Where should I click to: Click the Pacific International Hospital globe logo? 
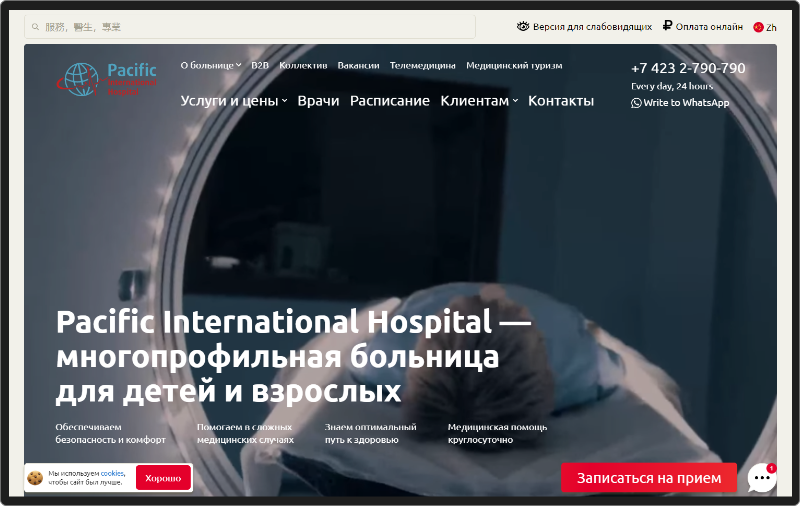pyautogui.click(x=80, y=80)
